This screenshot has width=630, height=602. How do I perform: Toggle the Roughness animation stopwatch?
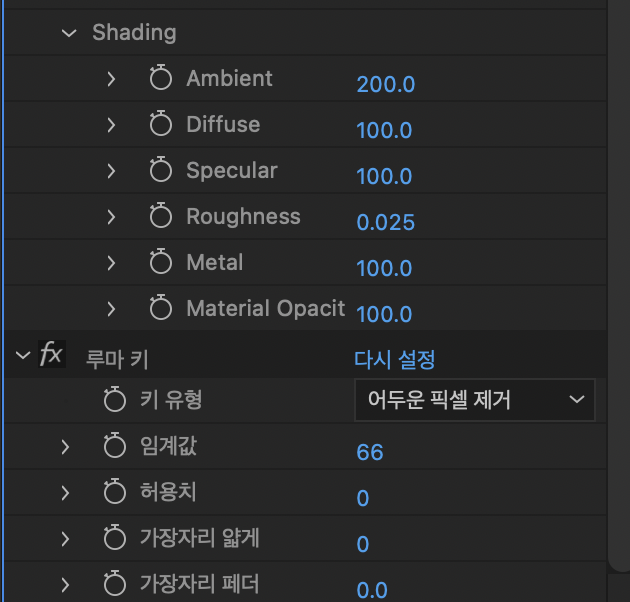click(x=161, y=215)
